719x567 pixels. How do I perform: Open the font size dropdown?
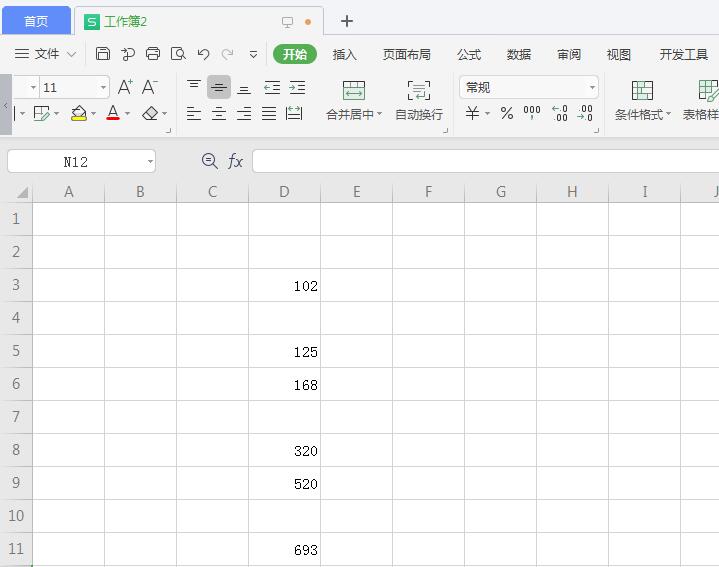click(x=104, y=87)
